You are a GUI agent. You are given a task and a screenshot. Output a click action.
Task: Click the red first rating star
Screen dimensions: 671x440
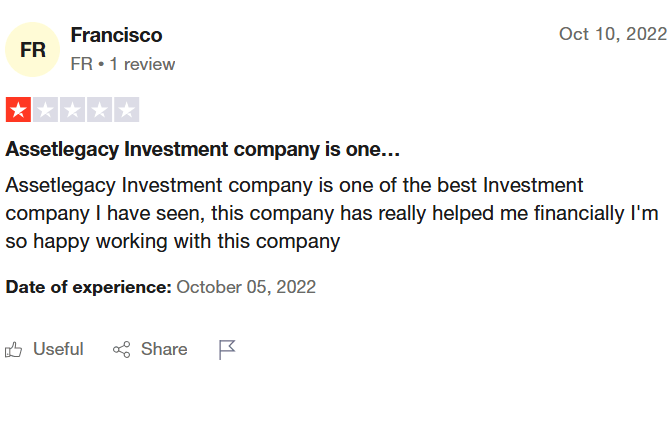[x=18, y=110]
